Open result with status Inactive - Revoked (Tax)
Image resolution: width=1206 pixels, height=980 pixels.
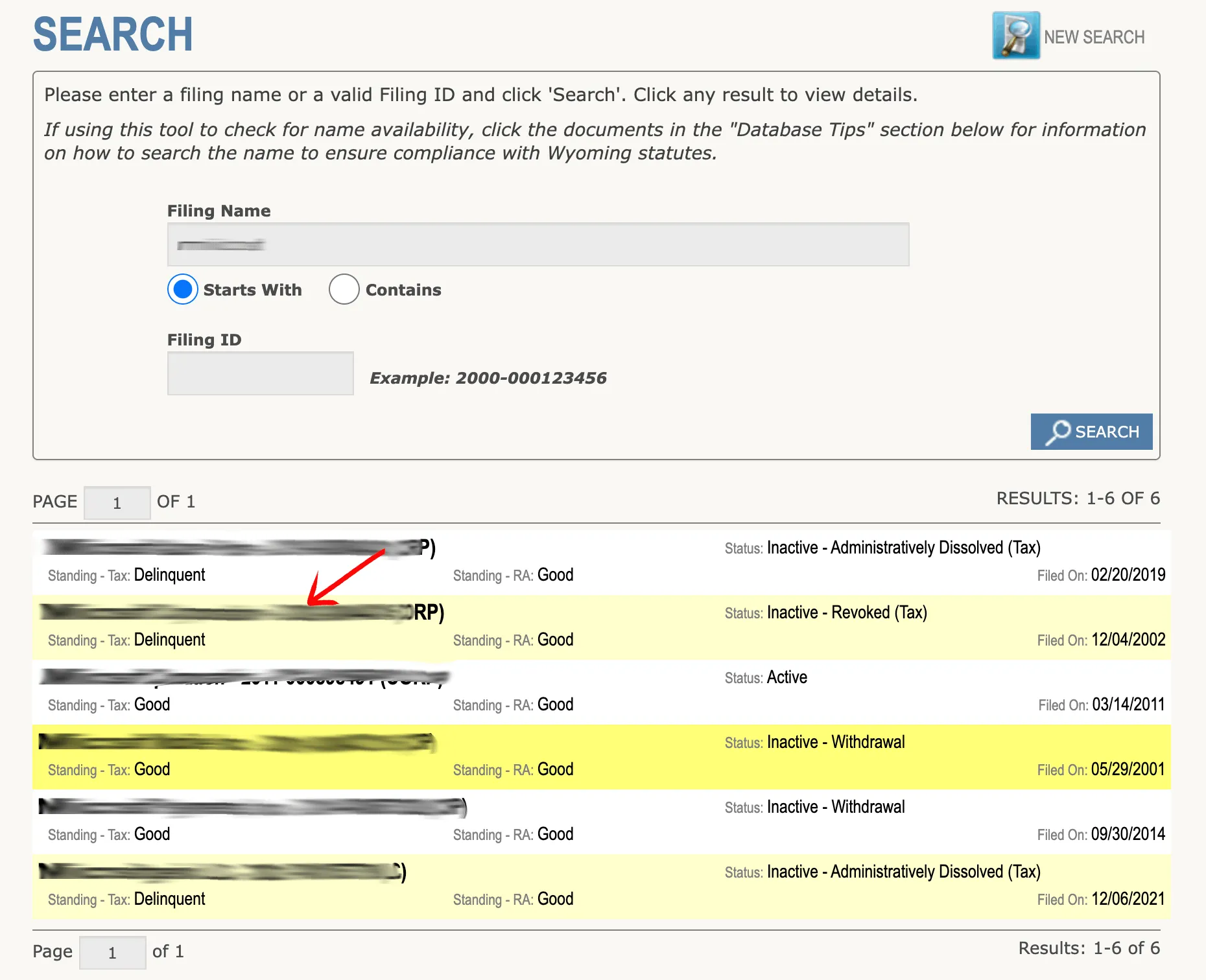[602, 627]
